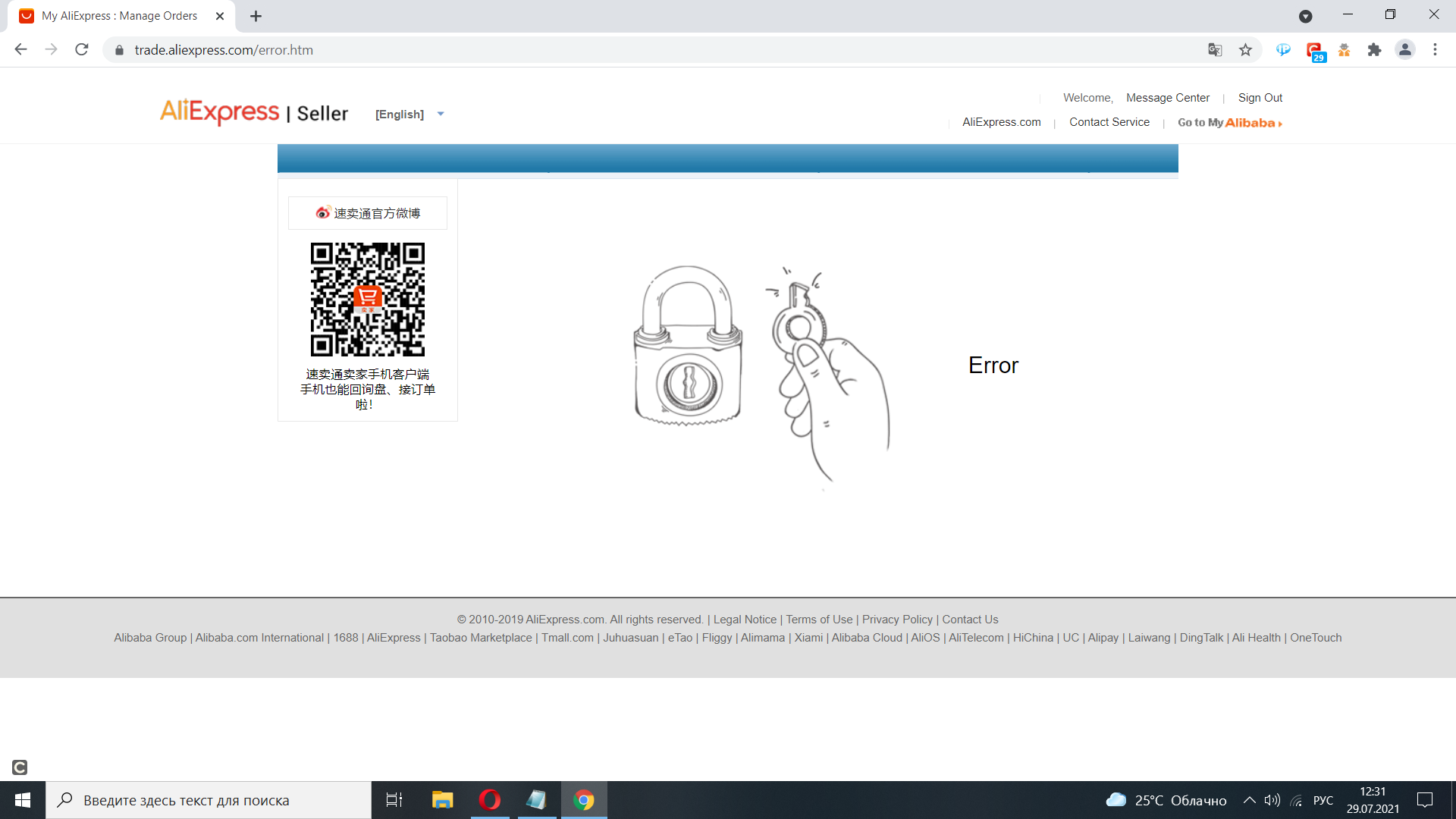Open the Windows Start menu
This screenshot has height=819, width=1456.
pyautogui.click(x=23, y=800)
